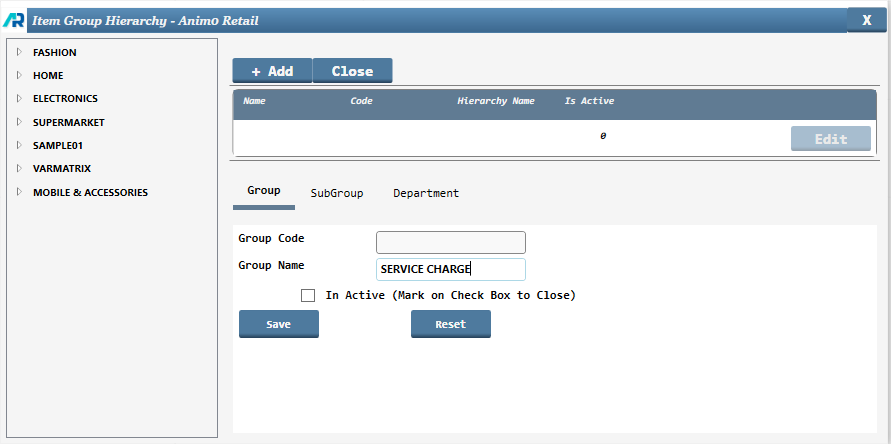Click the Edit button in grid
Screen dimensions: 891x444
830,139
